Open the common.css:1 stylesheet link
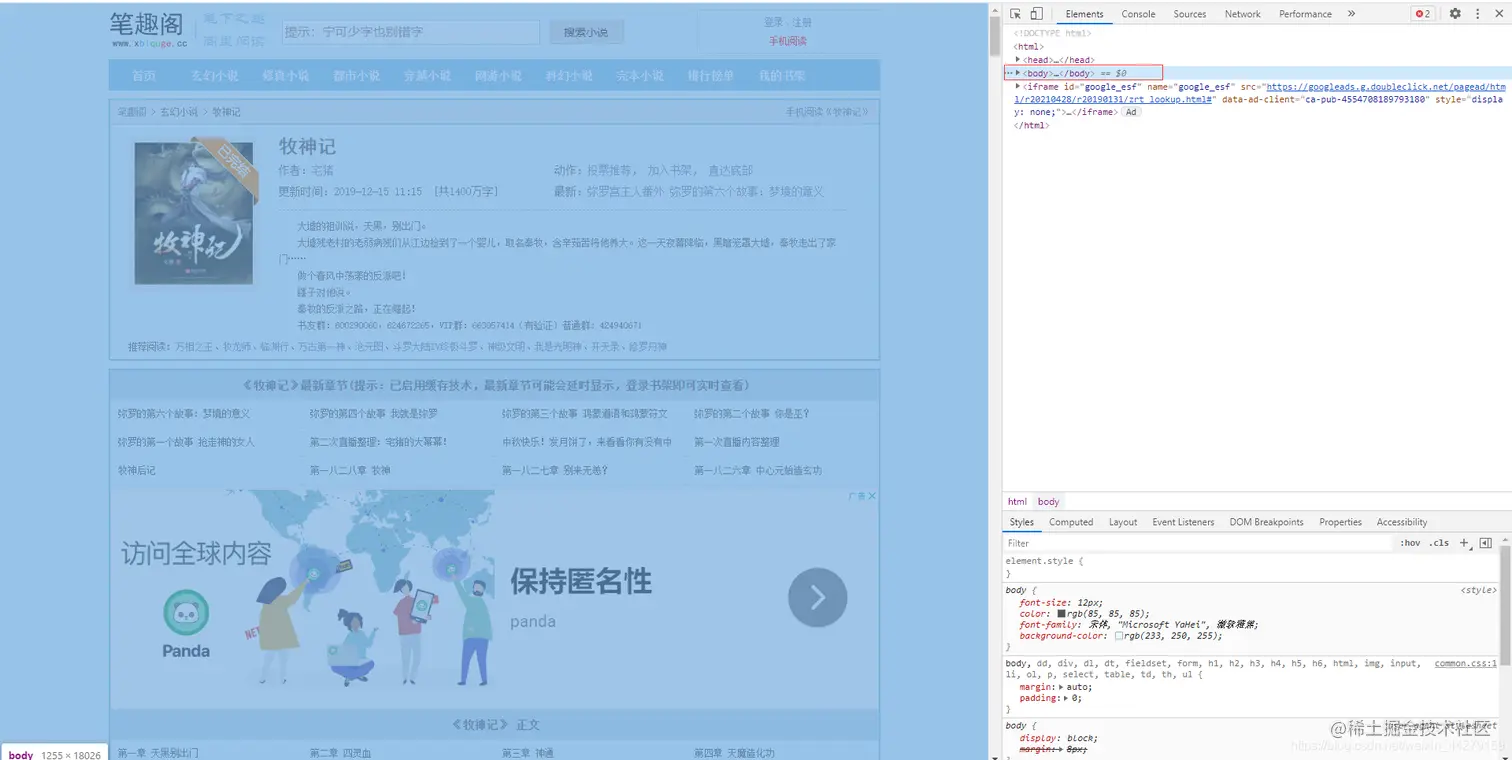1512x760 pixels. (1465, 662)
